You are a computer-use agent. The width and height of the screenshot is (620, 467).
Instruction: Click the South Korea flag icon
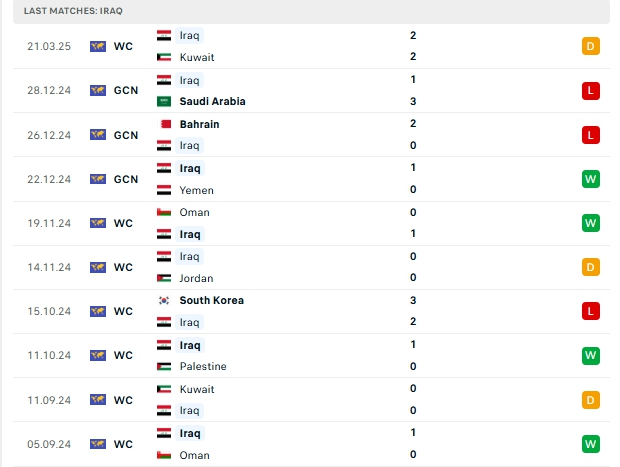pyautogui.click(x=164, y=301)
